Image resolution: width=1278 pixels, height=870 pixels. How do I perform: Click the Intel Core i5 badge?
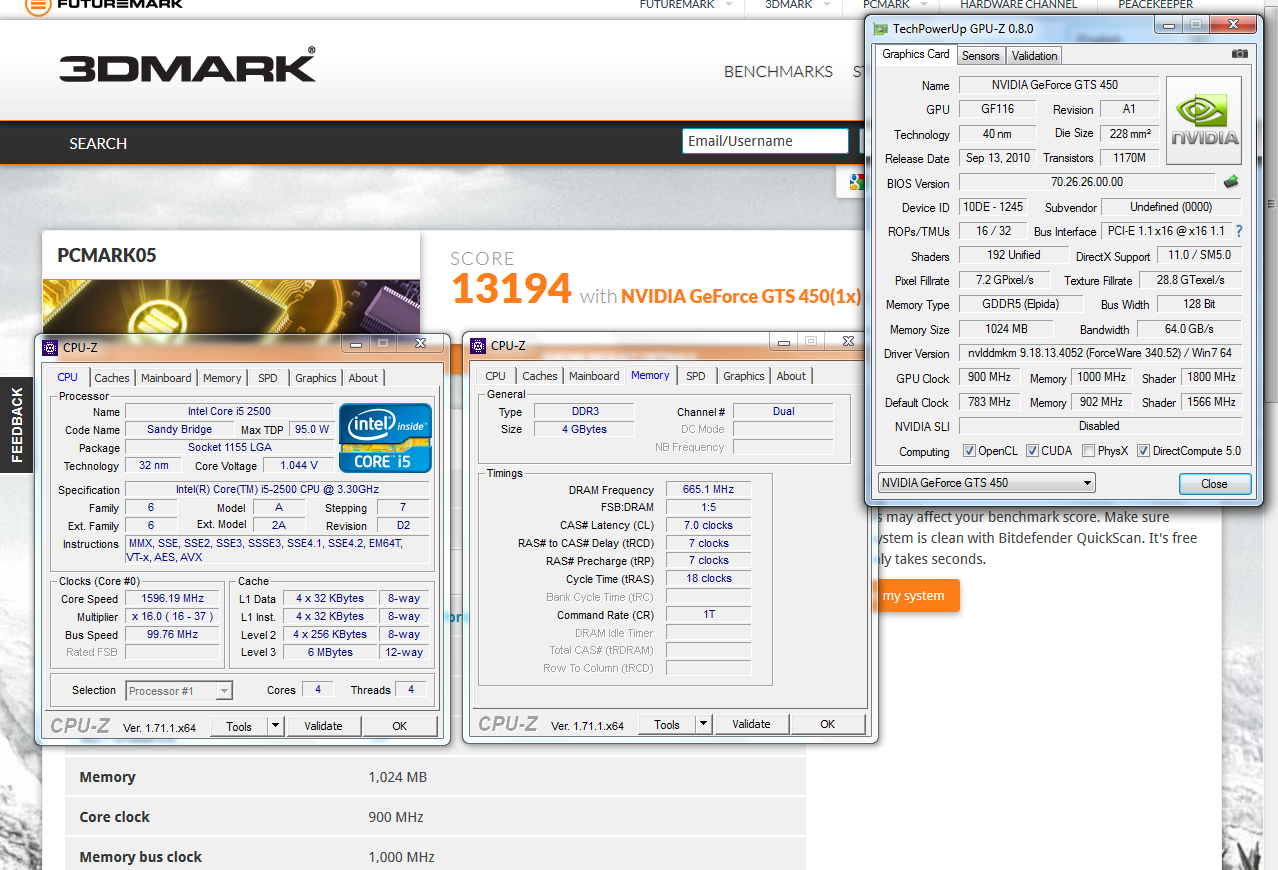[386, 437]
